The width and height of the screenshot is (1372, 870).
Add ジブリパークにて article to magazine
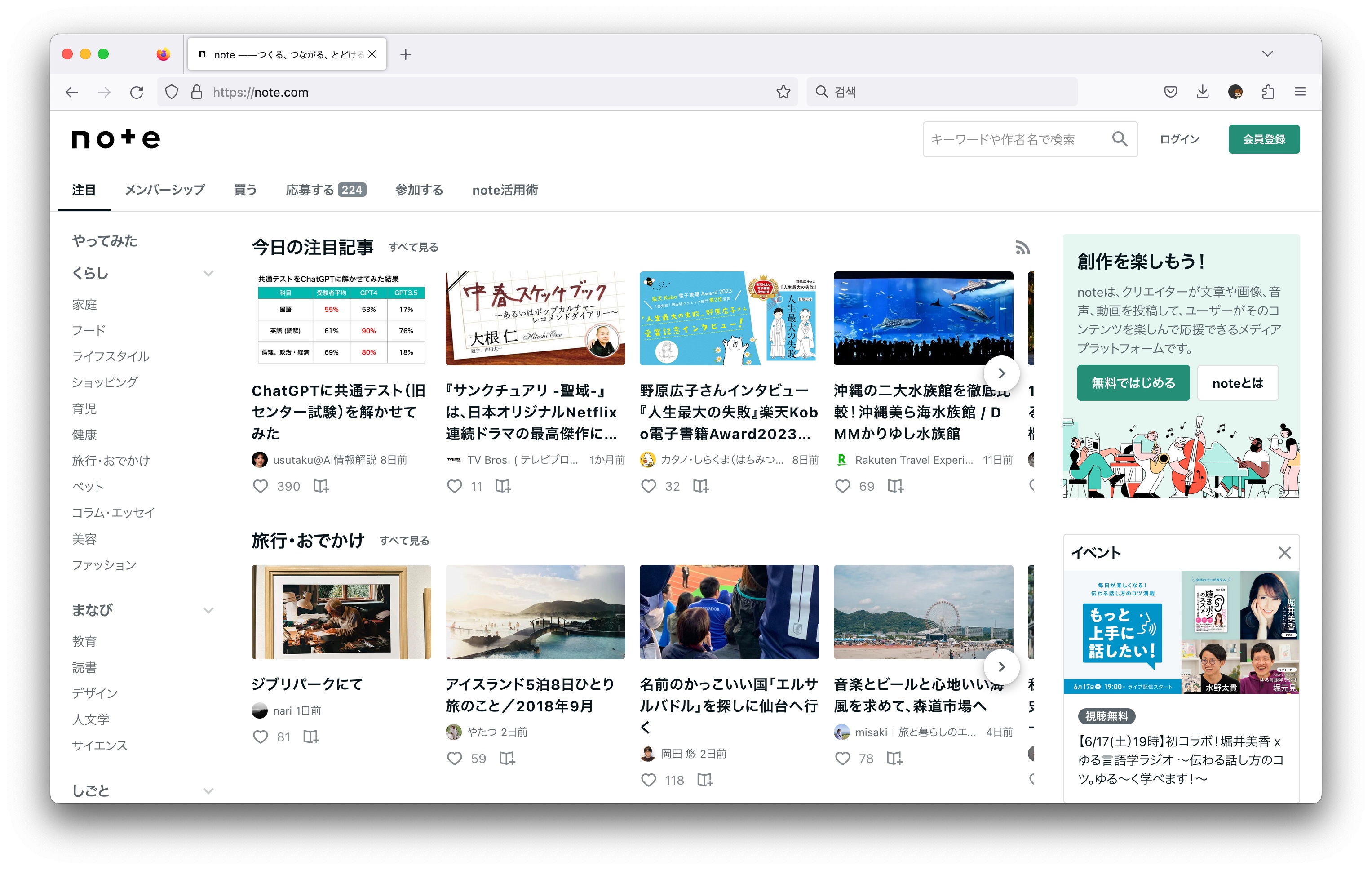pyautogui.click(x=311, y=737)
